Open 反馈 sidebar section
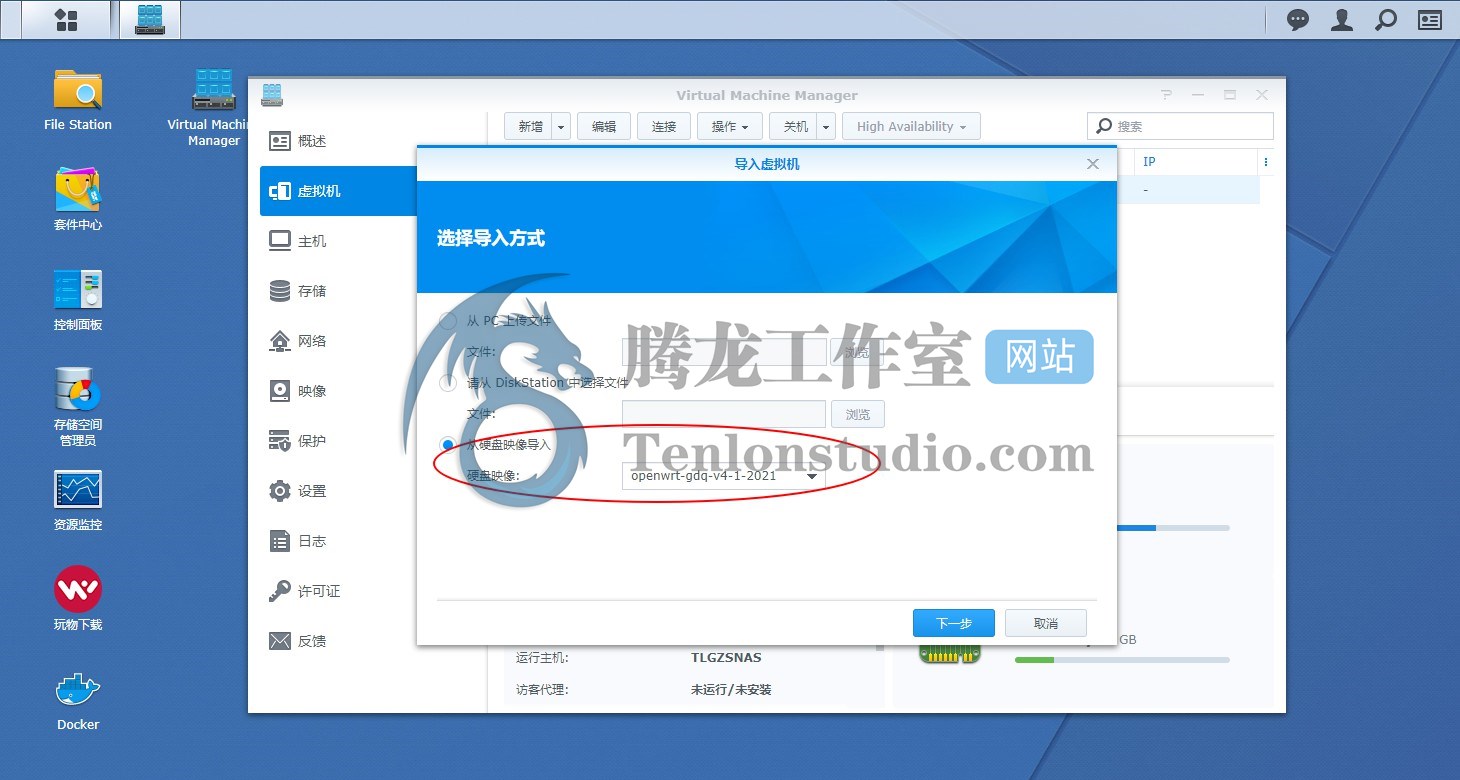This screenshot has height=780, width=1460. pos(338,641)
